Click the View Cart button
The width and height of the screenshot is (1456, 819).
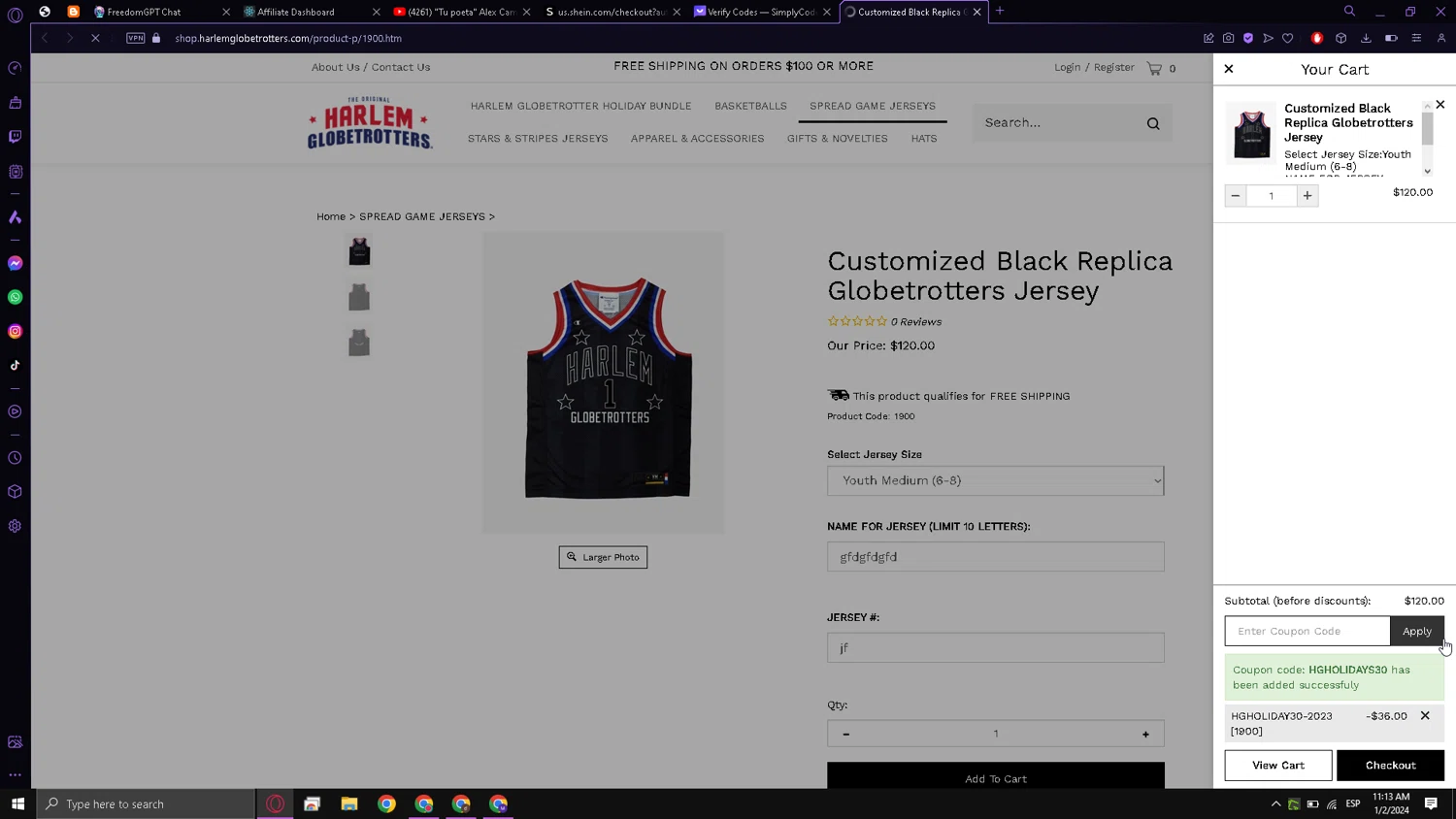point(1277,765)
